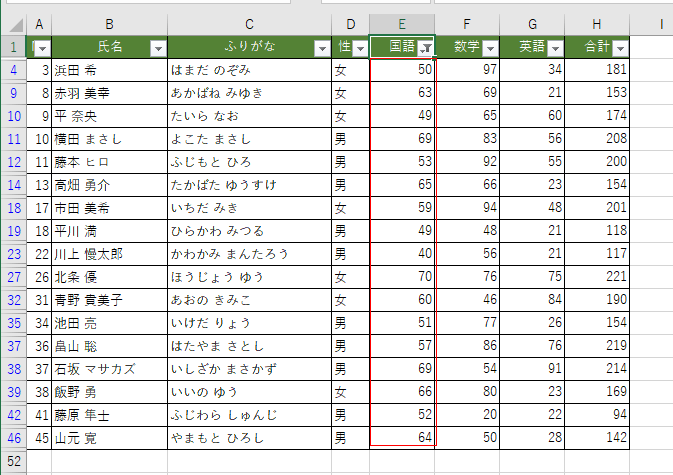
Task: Select the total 221 cell
Action: tap(597, 277)
